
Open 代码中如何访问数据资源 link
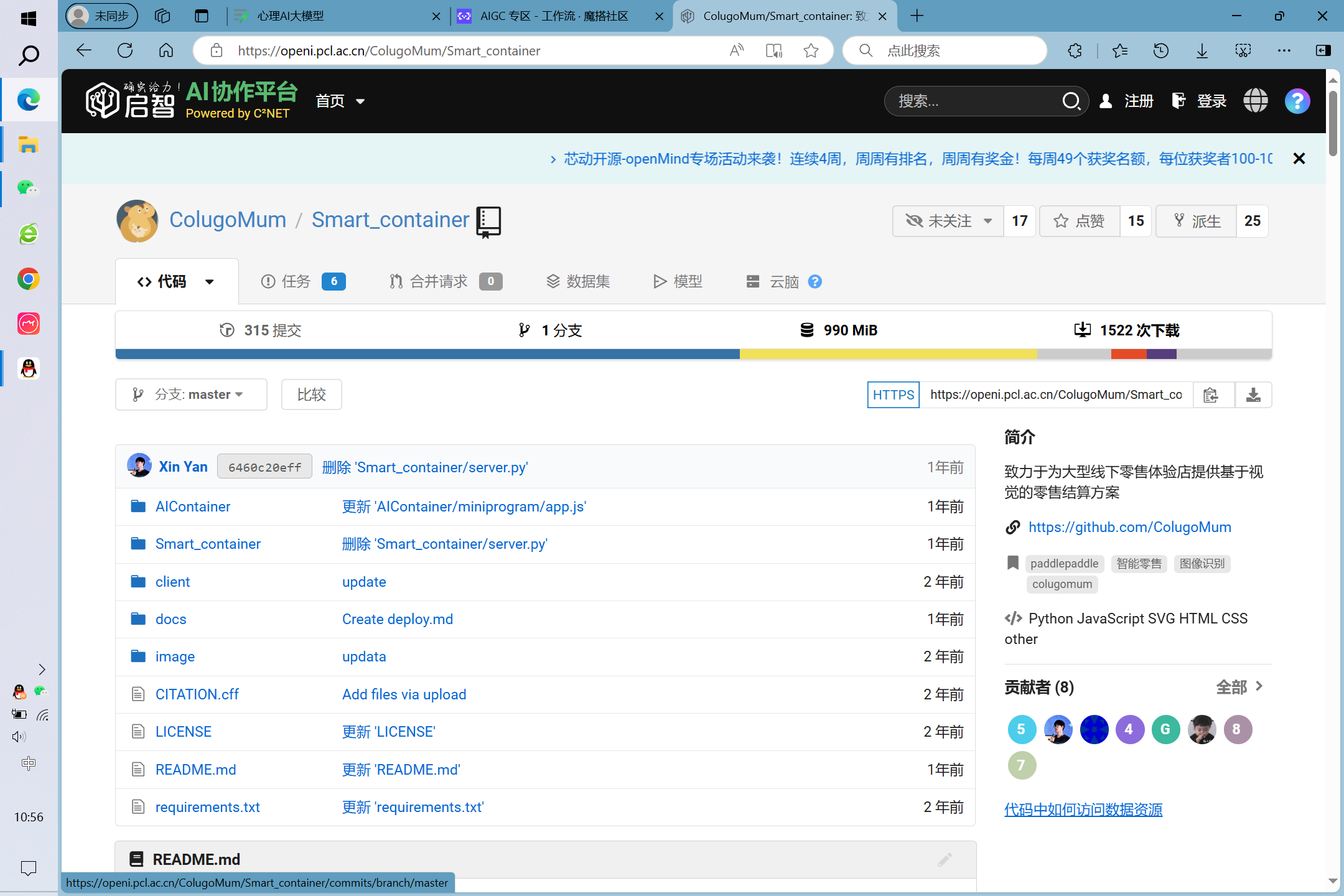[x=1083, y=810]
